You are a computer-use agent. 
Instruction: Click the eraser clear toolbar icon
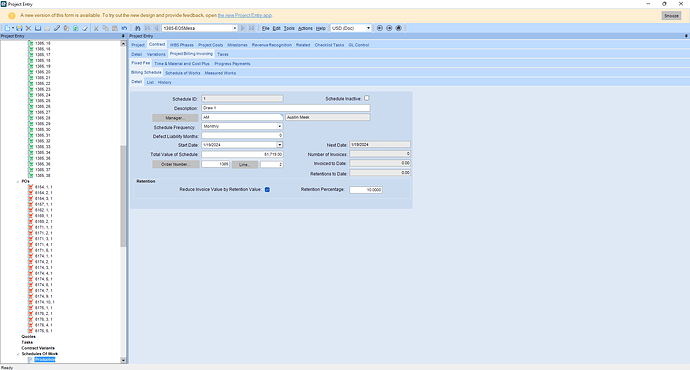[x=85, y=28]
